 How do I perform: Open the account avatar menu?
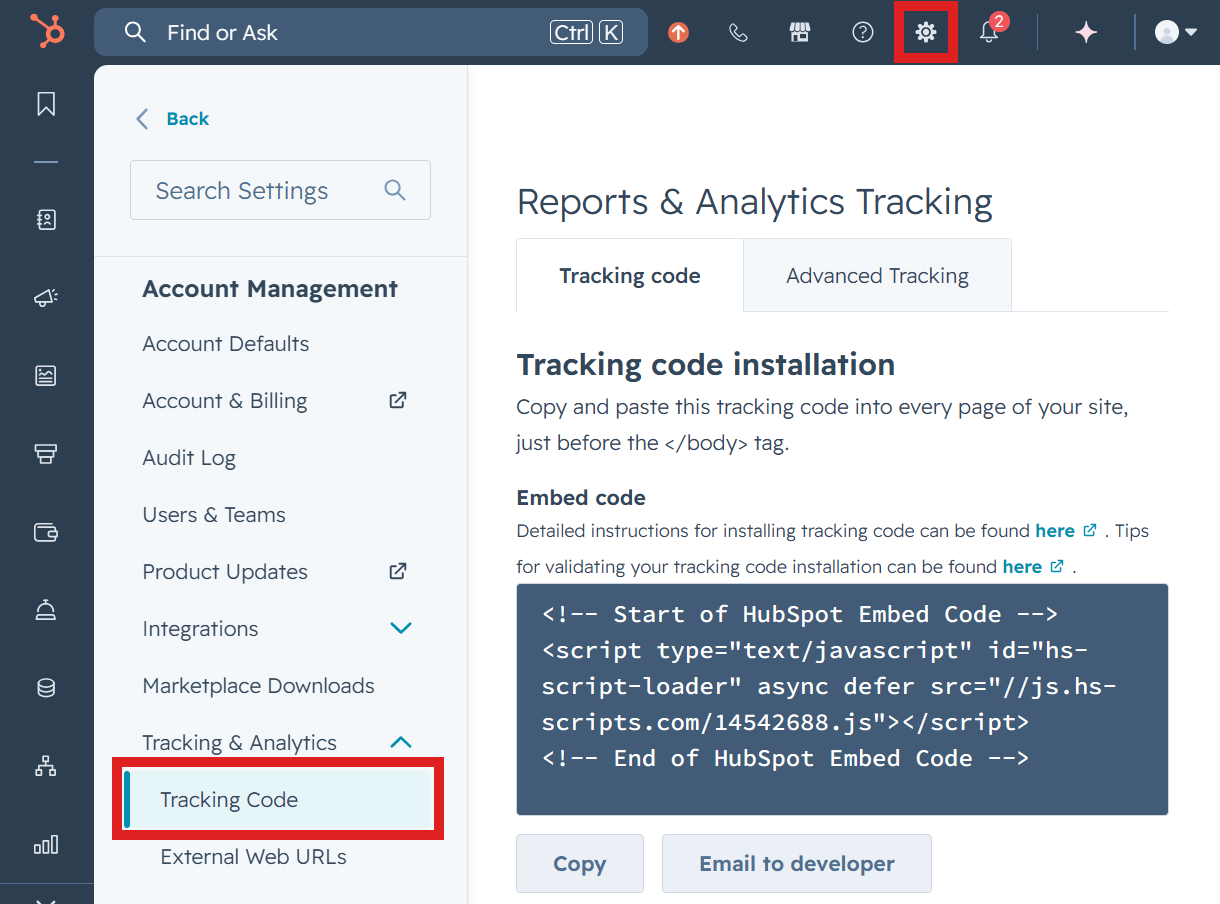1176,33
